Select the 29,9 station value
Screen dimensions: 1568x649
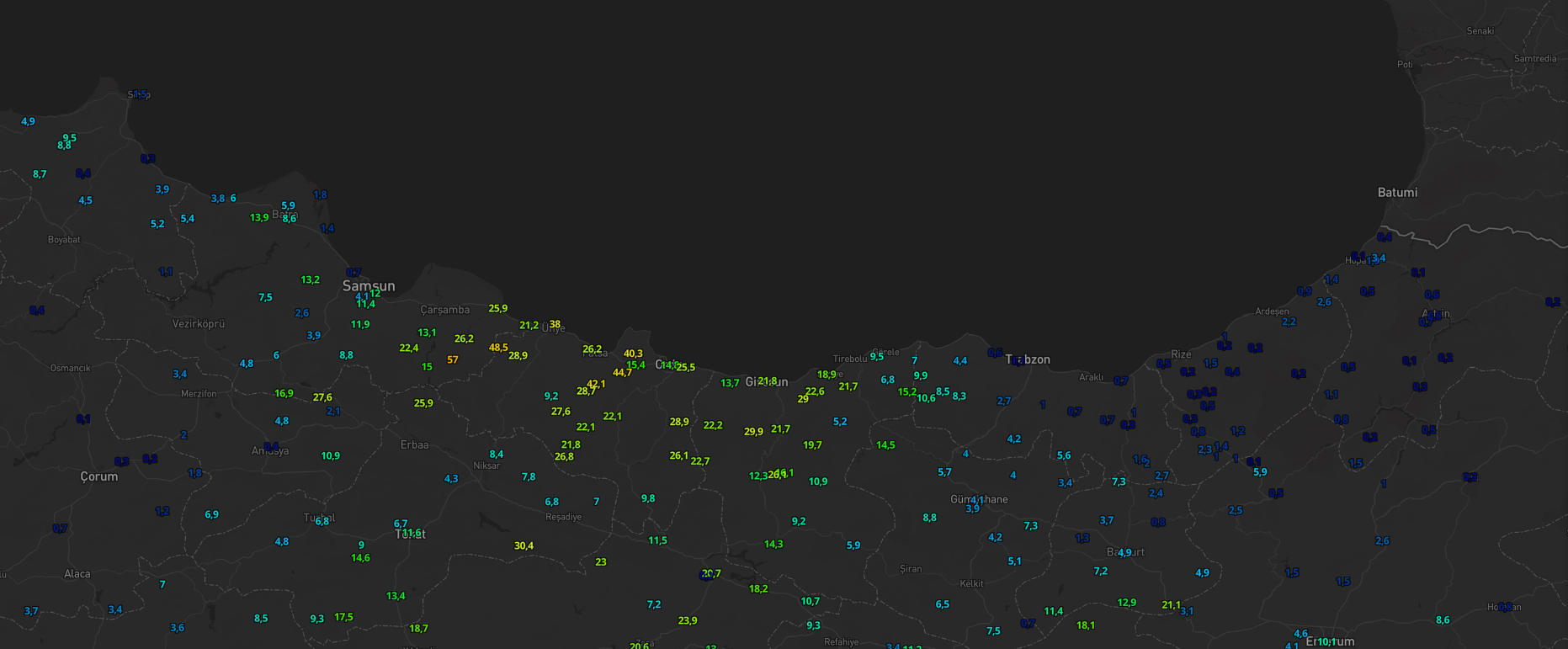tap(753, 432)
